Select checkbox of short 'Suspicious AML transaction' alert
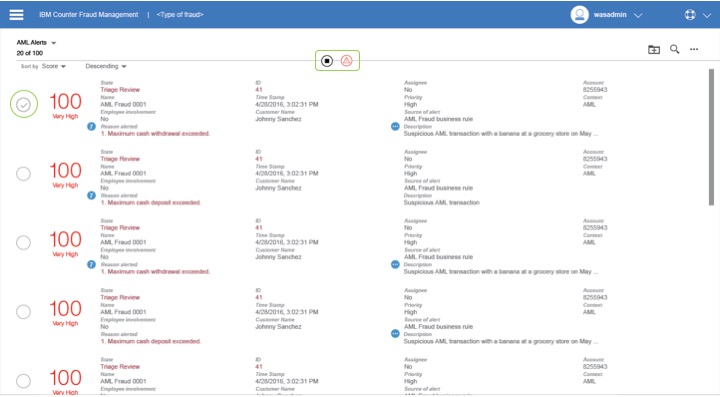Viewport: 720px width, 397px height. pyautogui.click(x=23, y=174)
